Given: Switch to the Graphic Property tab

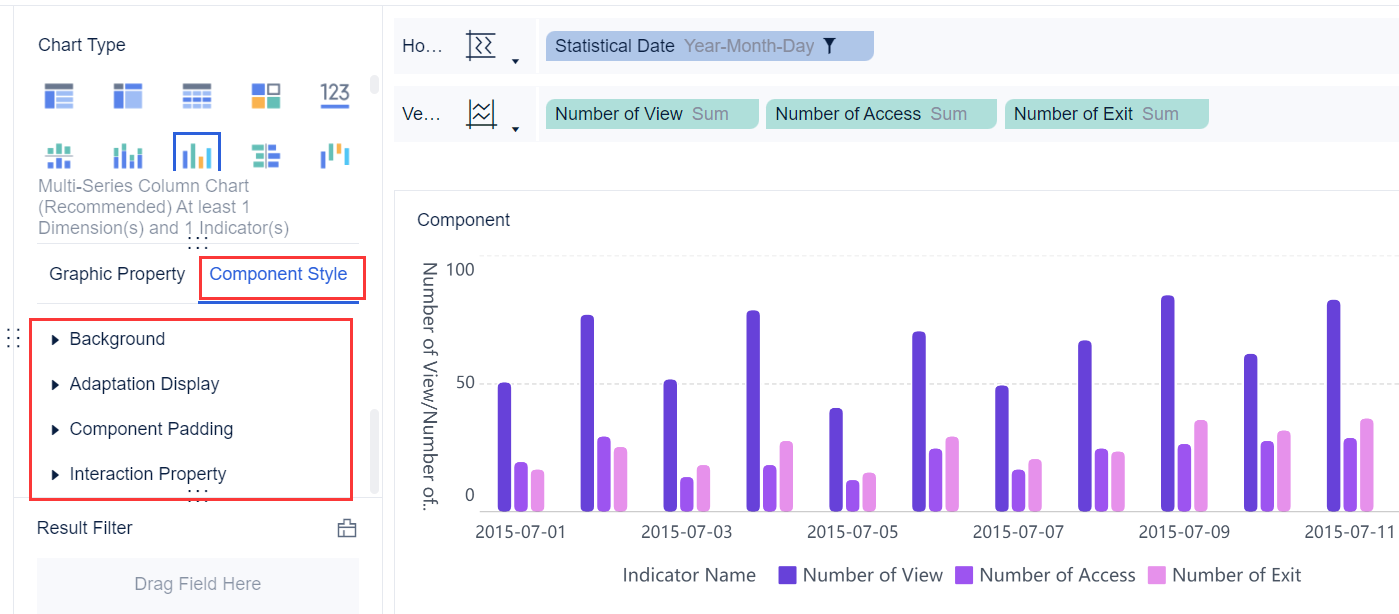Looking at the screenshot, I should [x=116, y=273].
